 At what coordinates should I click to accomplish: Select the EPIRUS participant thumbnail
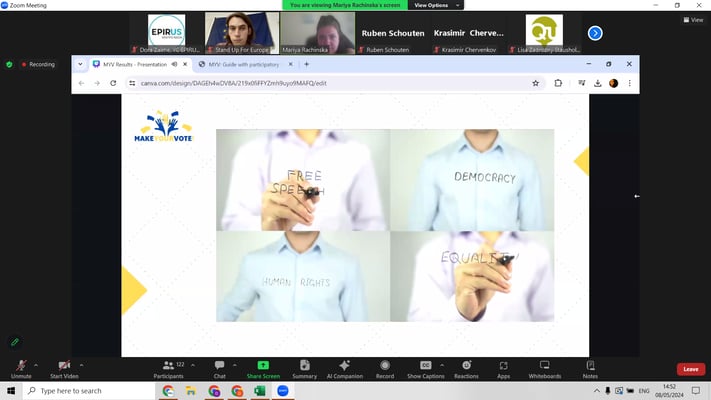[166, 33]
